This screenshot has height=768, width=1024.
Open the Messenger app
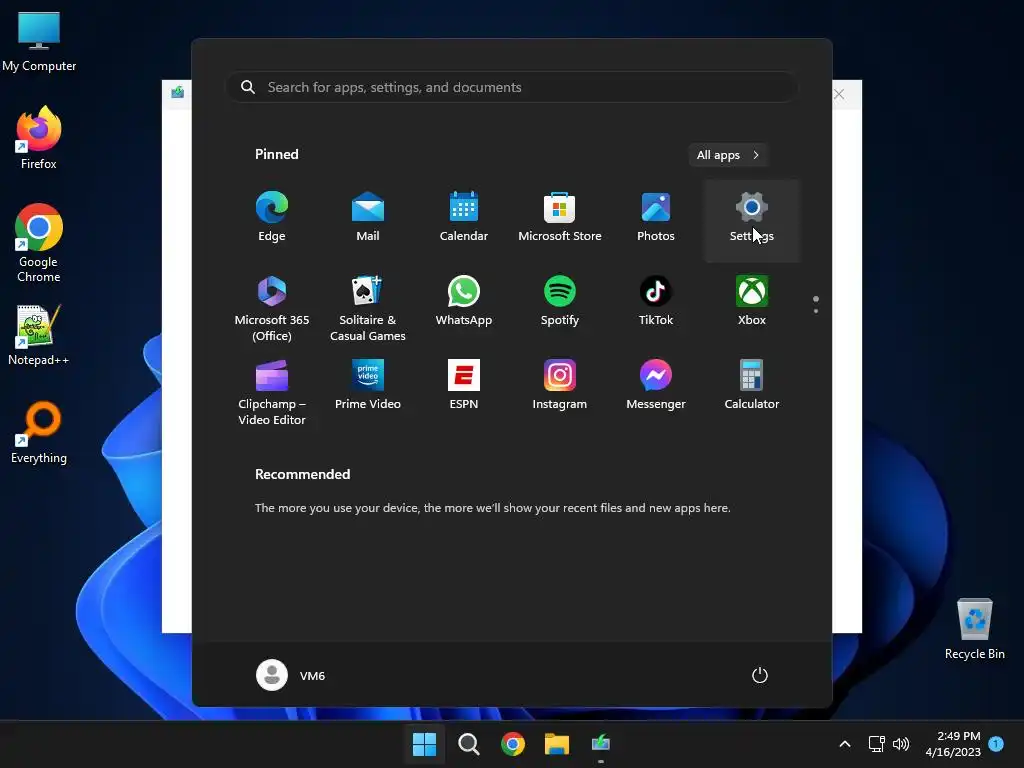click(x=656, y=386)
